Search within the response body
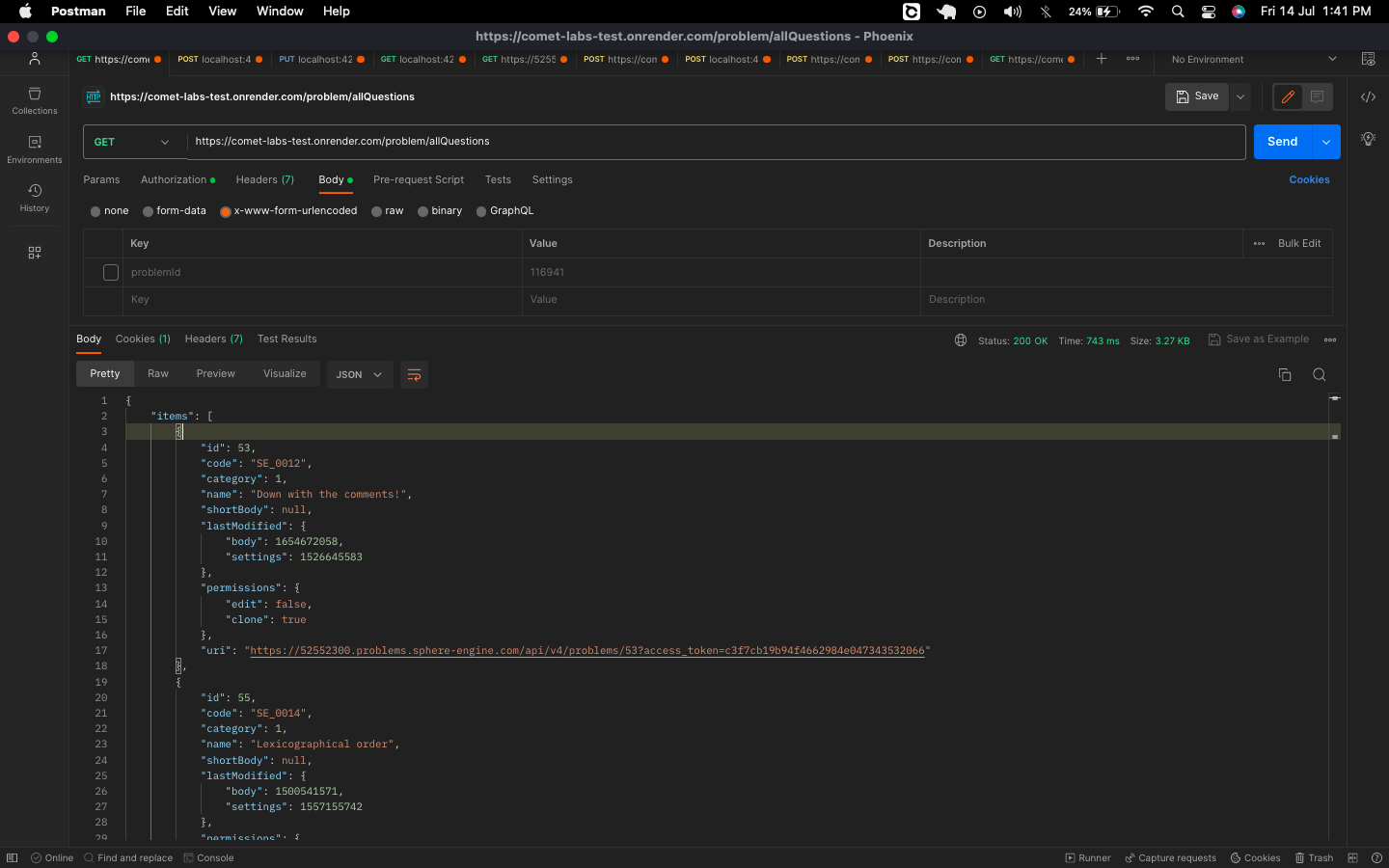The width and height of the screenshot is (1389, 868). (1320, 374)
